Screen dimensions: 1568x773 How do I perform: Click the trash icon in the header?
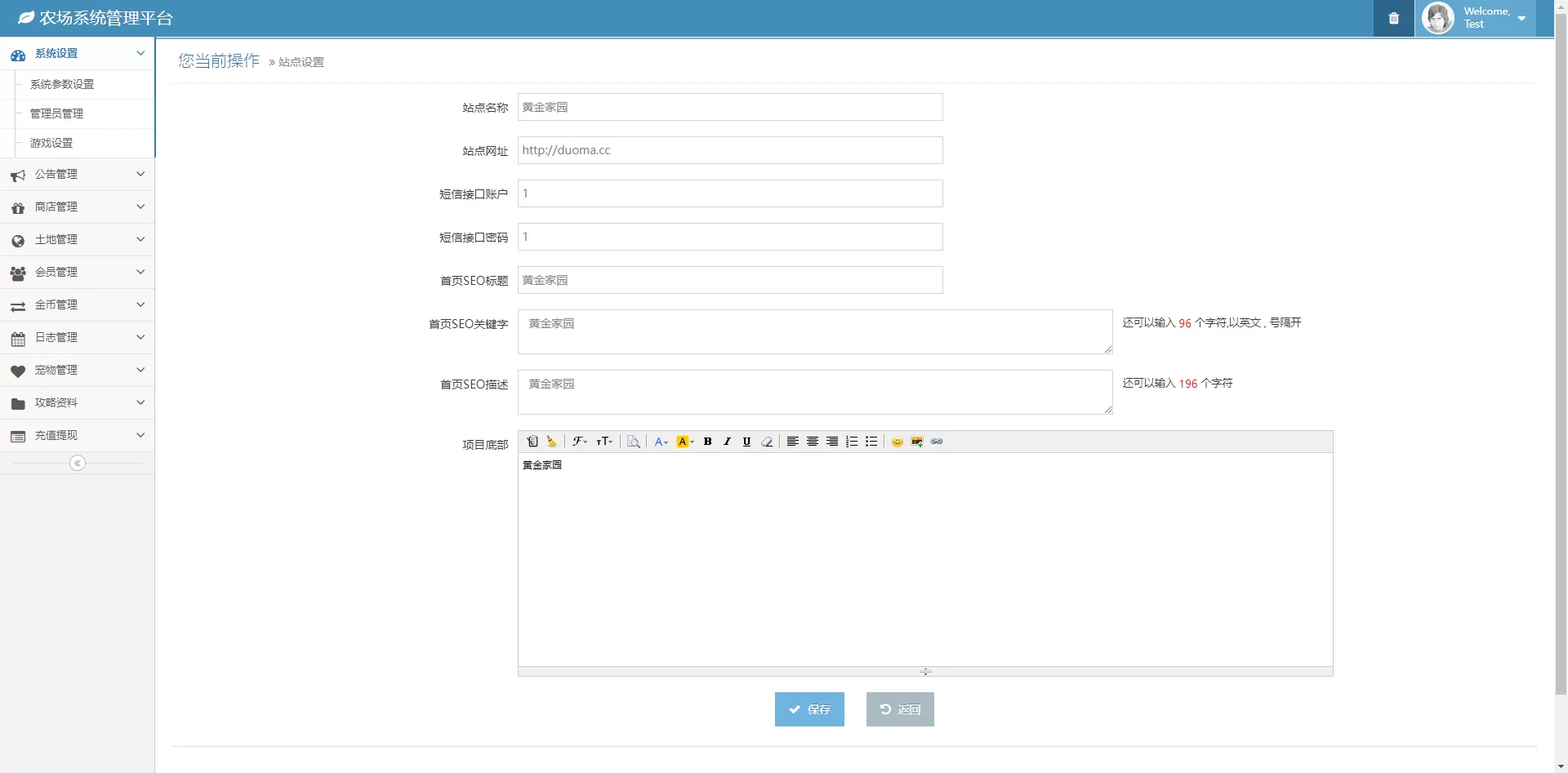click(x=1394, y=18)
